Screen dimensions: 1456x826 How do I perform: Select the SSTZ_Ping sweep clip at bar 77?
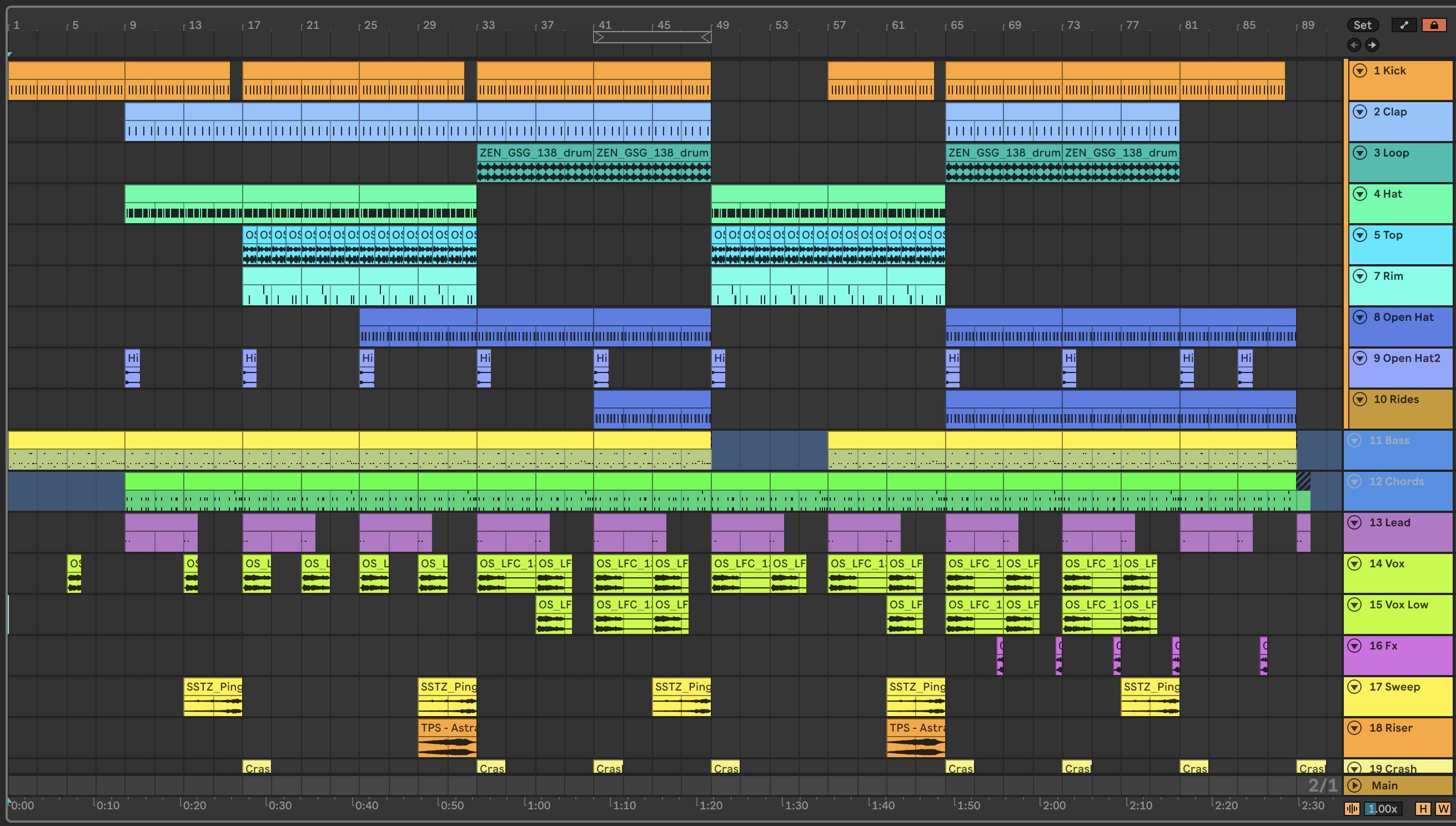click(1150, 697)
